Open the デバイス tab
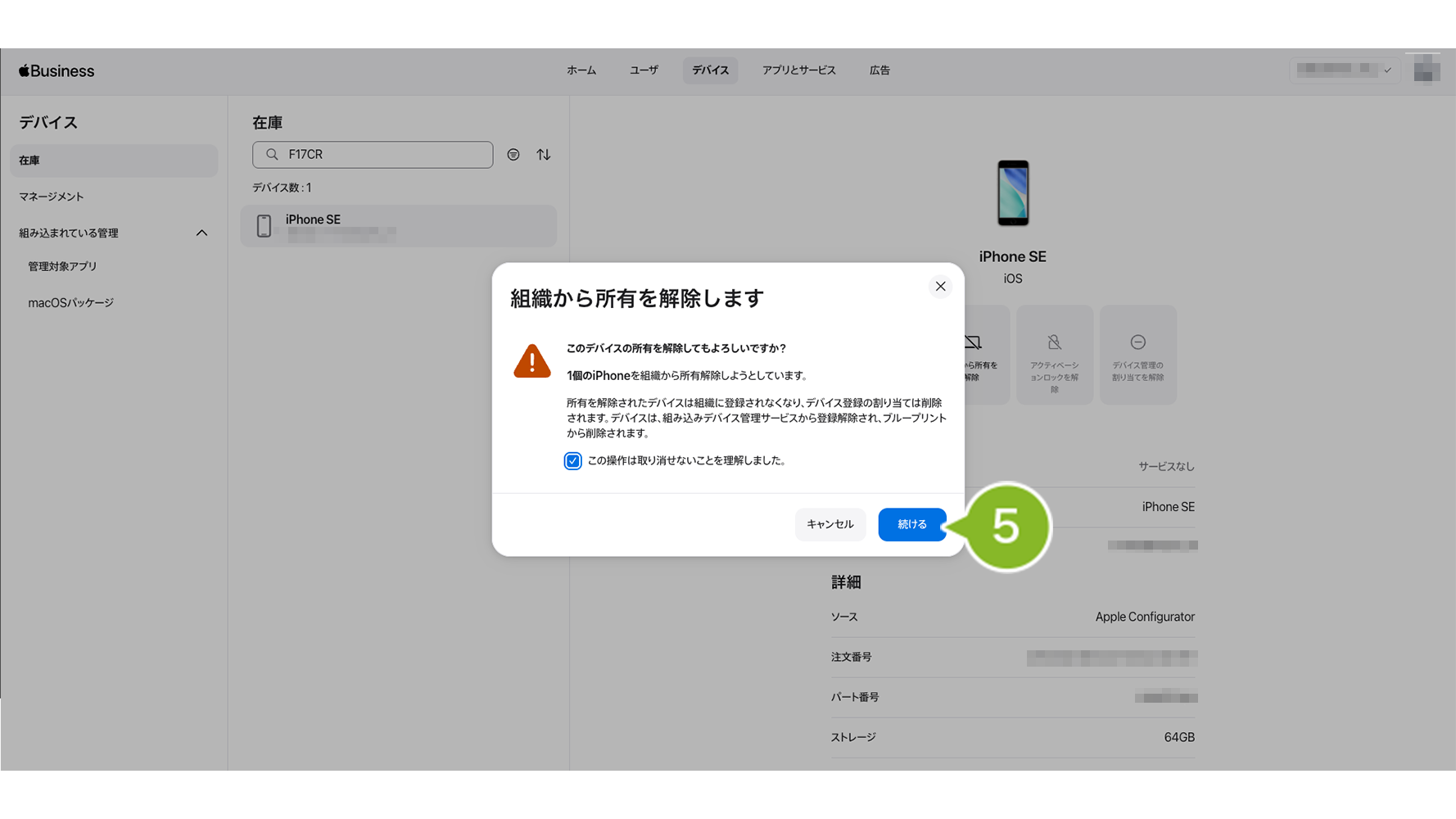 tap(710, 70)
